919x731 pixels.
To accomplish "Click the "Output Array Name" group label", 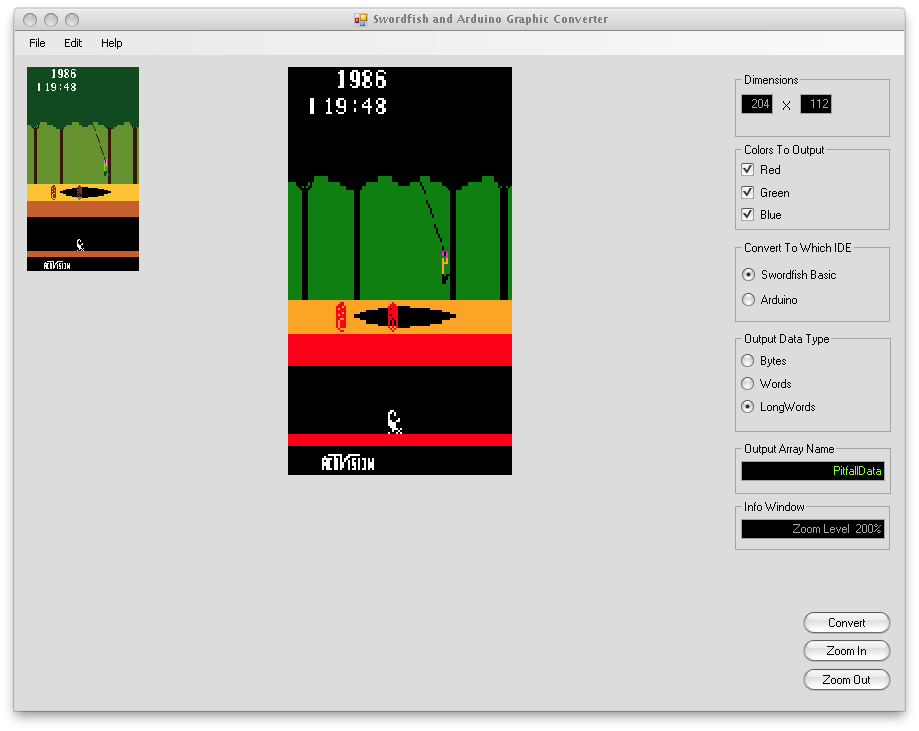I will (x=789, y=448).
